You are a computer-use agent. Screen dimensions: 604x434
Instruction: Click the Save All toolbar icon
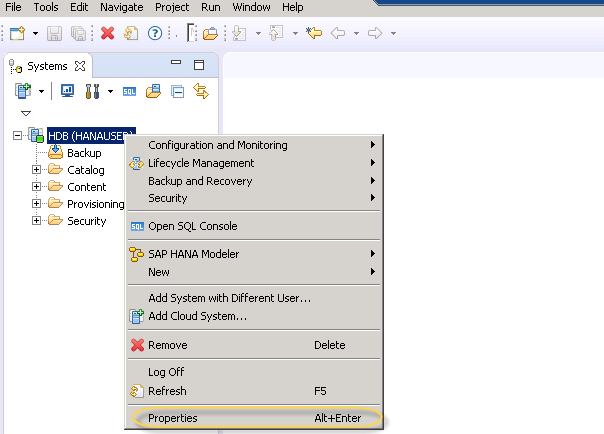[79, 34]
